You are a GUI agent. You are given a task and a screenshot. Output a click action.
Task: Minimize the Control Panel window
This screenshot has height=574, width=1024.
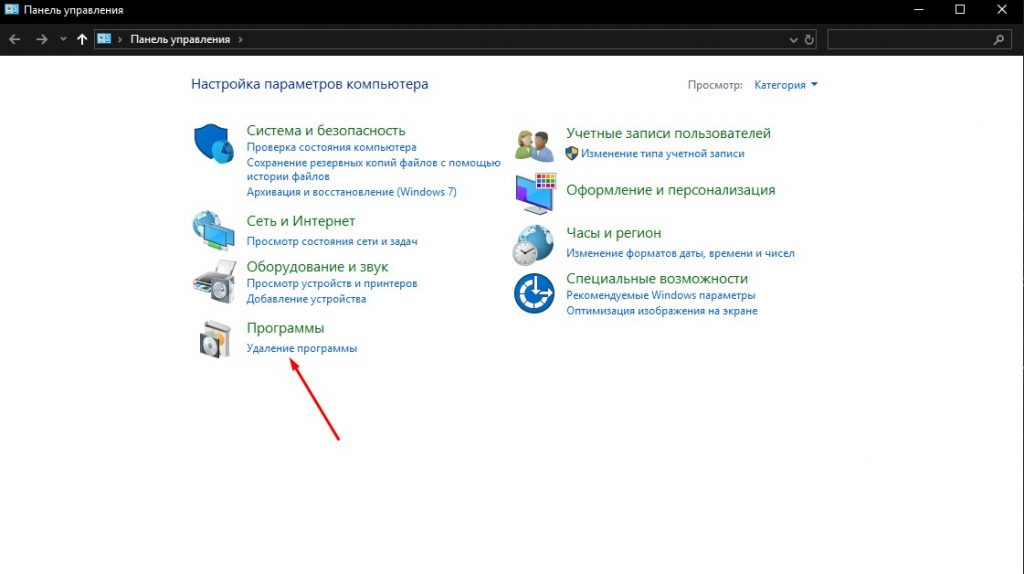point(920,10)
